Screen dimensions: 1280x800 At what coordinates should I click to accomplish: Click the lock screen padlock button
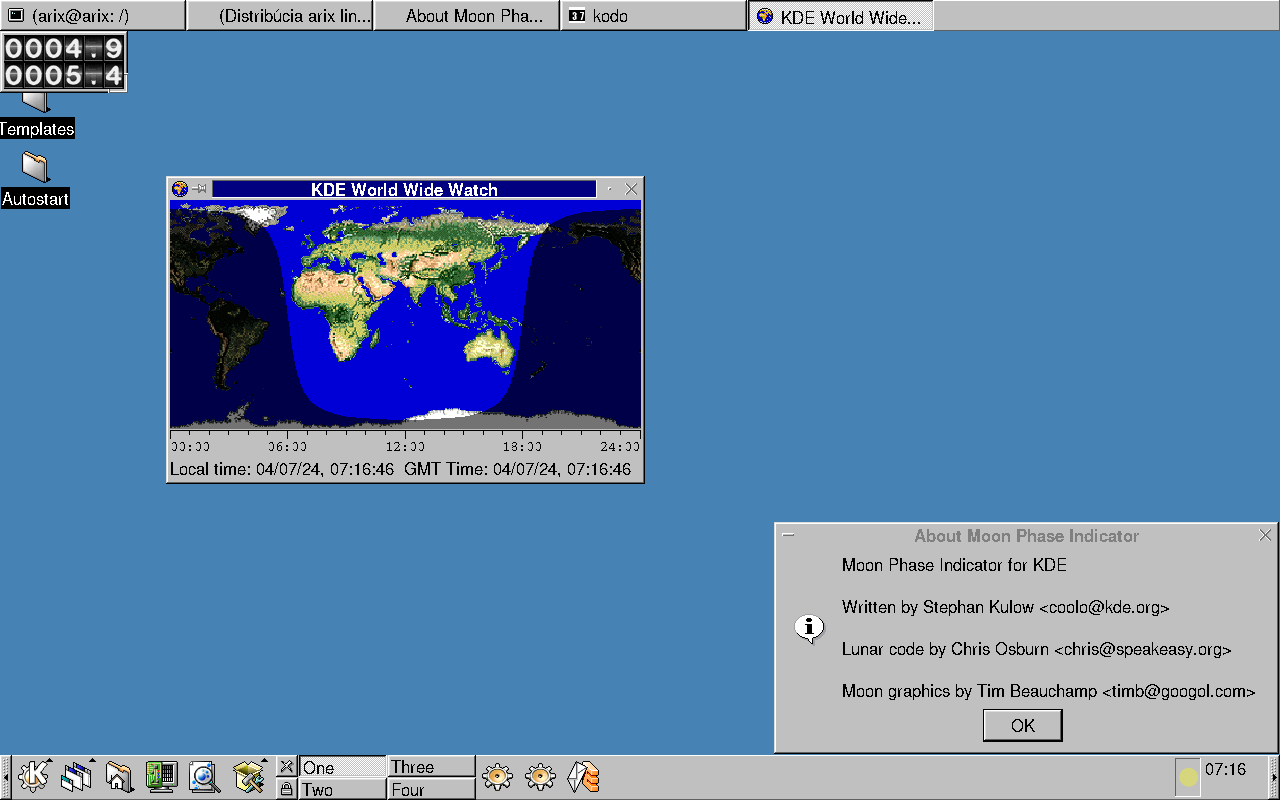(x=287, y=789)
